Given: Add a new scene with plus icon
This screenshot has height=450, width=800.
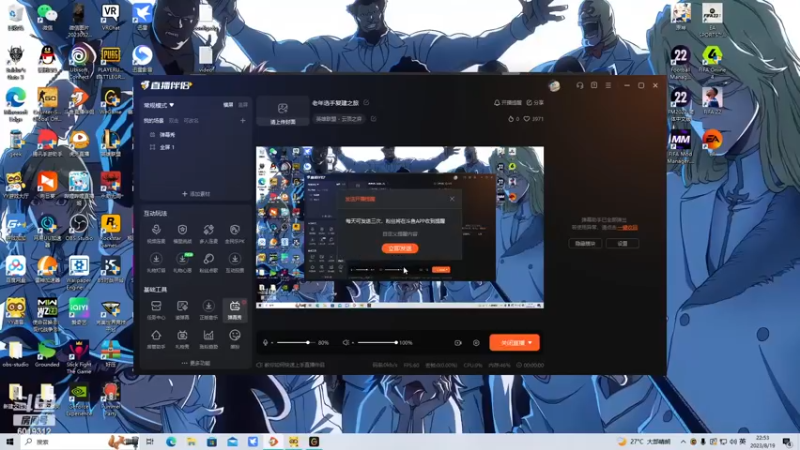Looking at the screenshot, I should tap(243, 121).
